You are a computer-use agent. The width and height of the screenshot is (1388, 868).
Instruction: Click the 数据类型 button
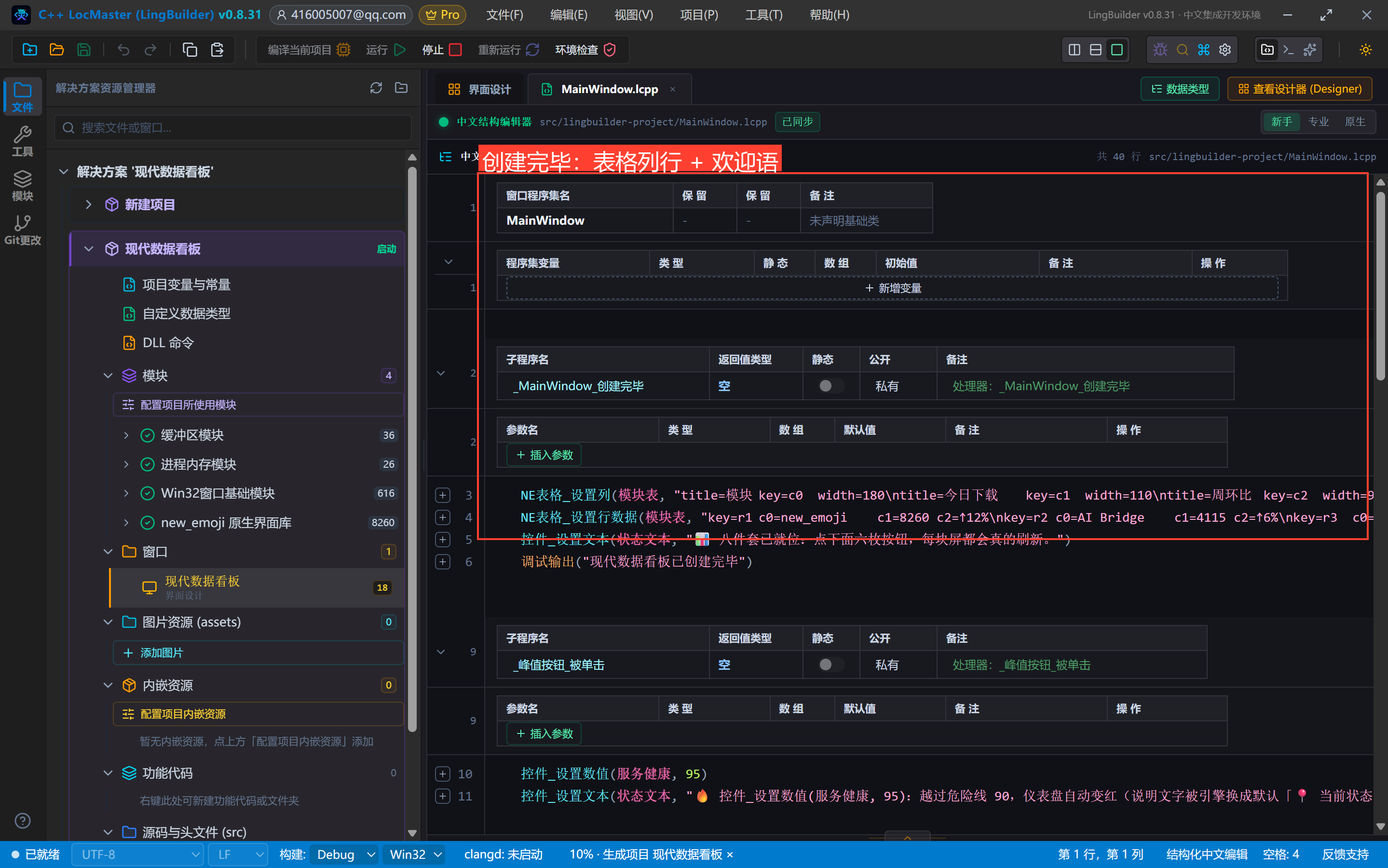pos(1180,89)
